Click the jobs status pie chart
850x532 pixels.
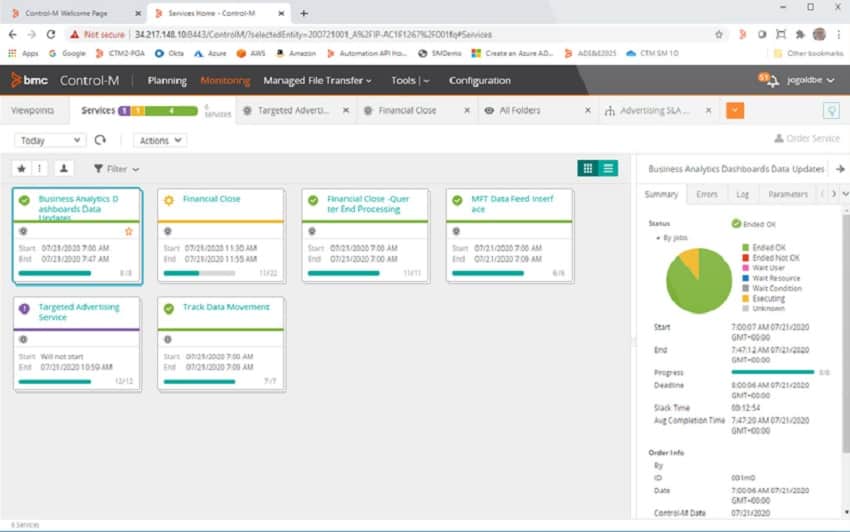(699, 281)
